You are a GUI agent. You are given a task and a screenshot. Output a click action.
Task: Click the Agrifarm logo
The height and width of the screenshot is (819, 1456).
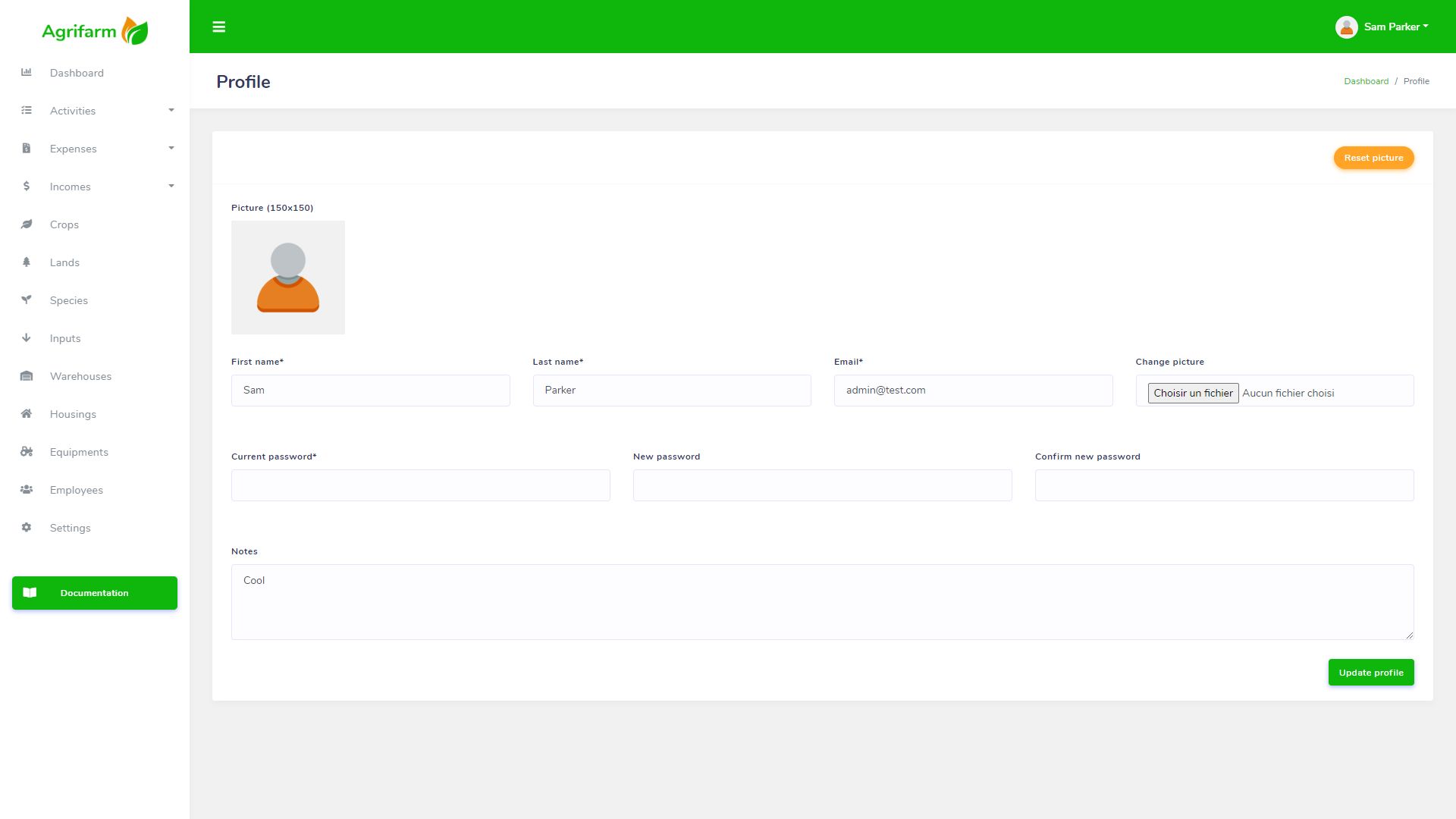tap(95, 31)
